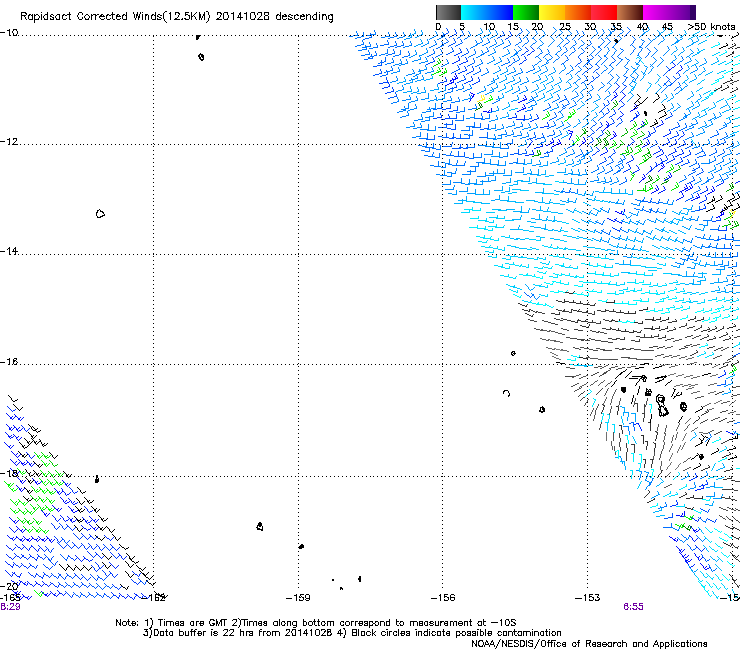
Task: Click the "Data buffer is 22 hrs" note
Action: click(x=204, y=633)
